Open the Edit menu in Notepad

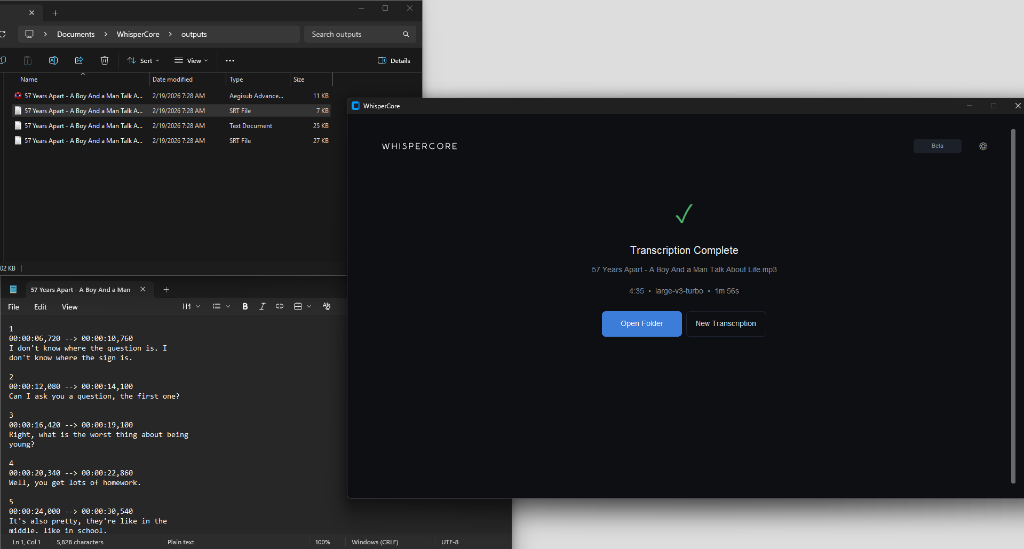click(x=40, y=307)
